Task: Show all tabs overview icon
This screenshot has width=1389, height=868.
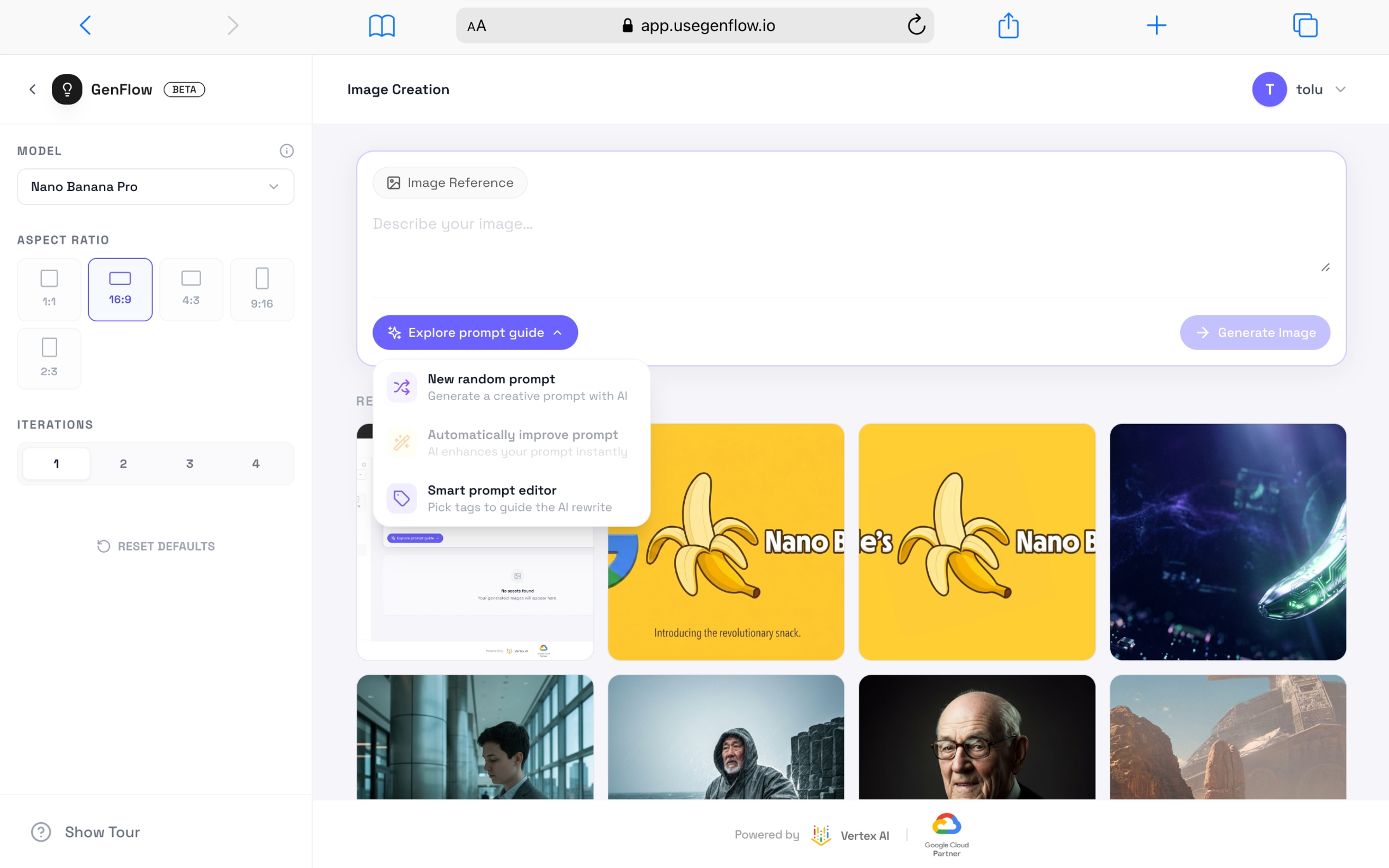Action: click(x=1305, y=25)
